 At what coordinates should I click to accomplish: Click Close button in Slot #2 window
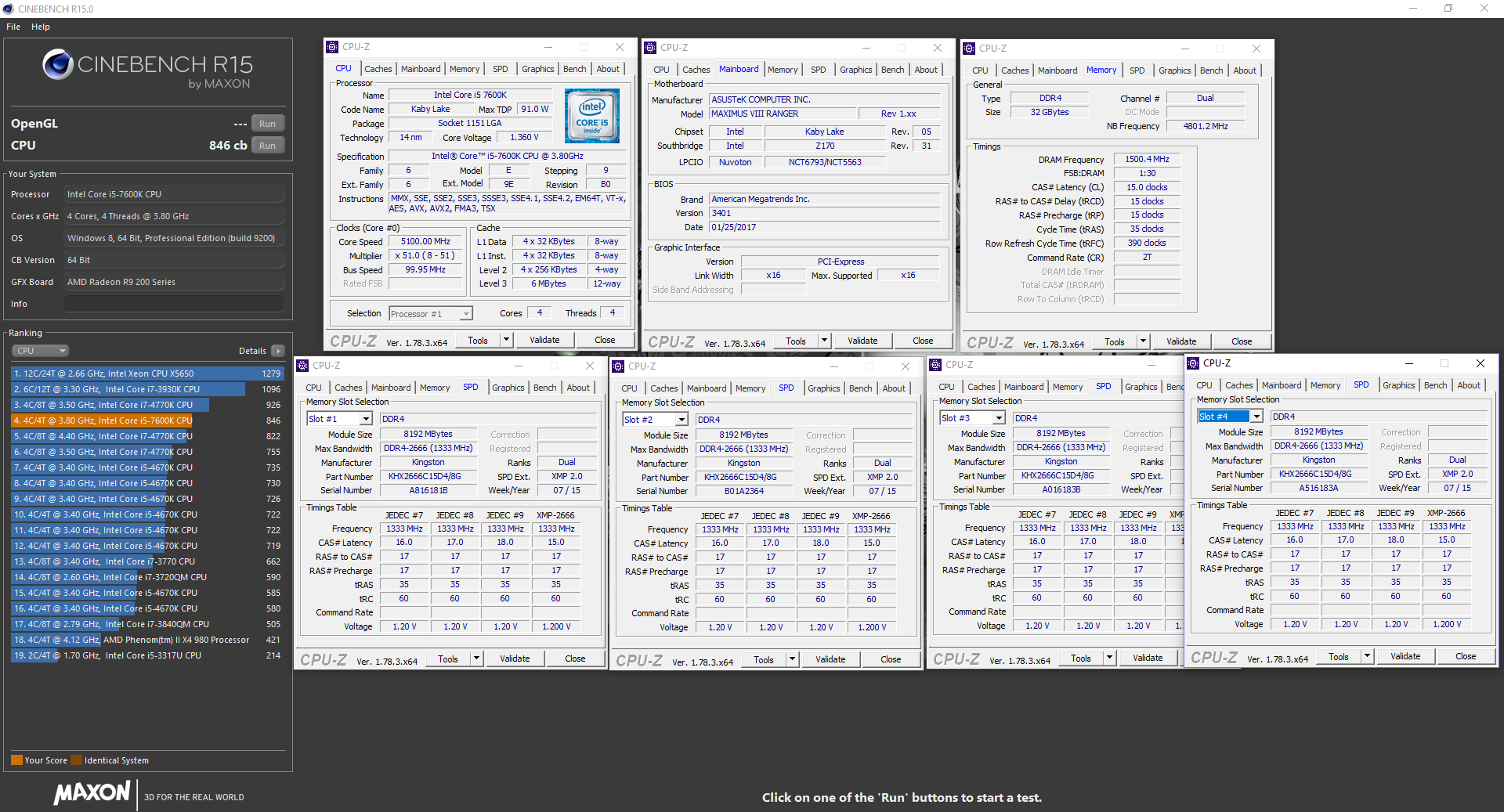(891, 659)
